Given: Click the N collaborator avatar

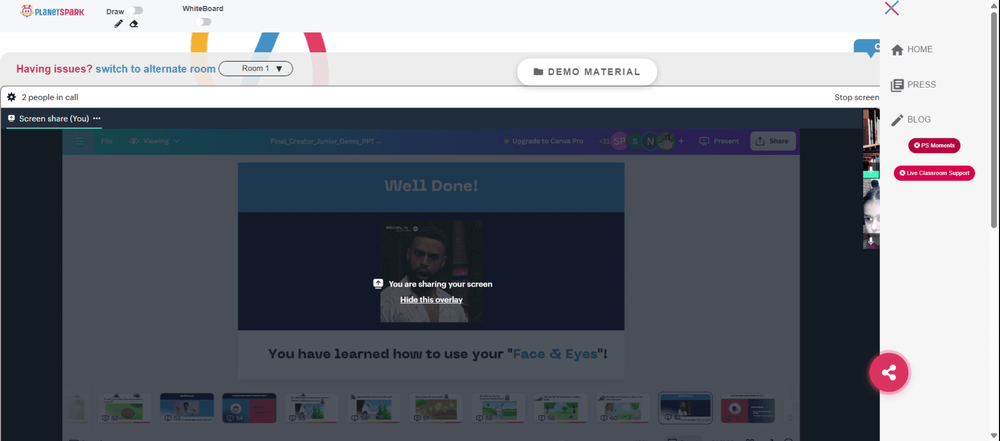Looking at the screenshot, I should tap(650, 141).
